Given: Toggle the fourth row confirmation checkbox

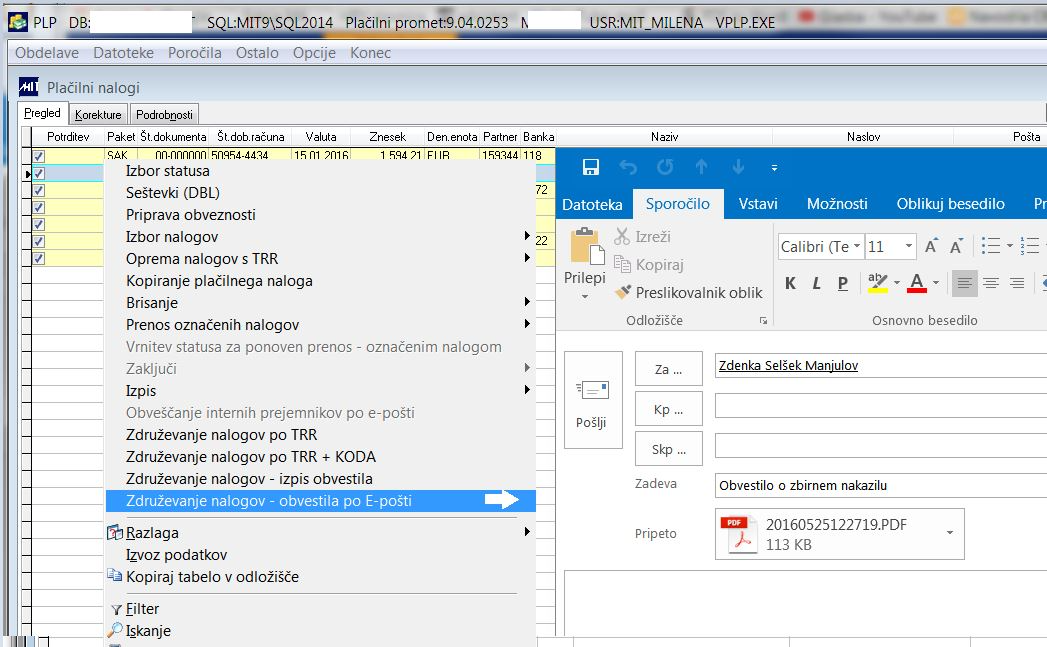Looking at the screenshot, I should (39, 208).
